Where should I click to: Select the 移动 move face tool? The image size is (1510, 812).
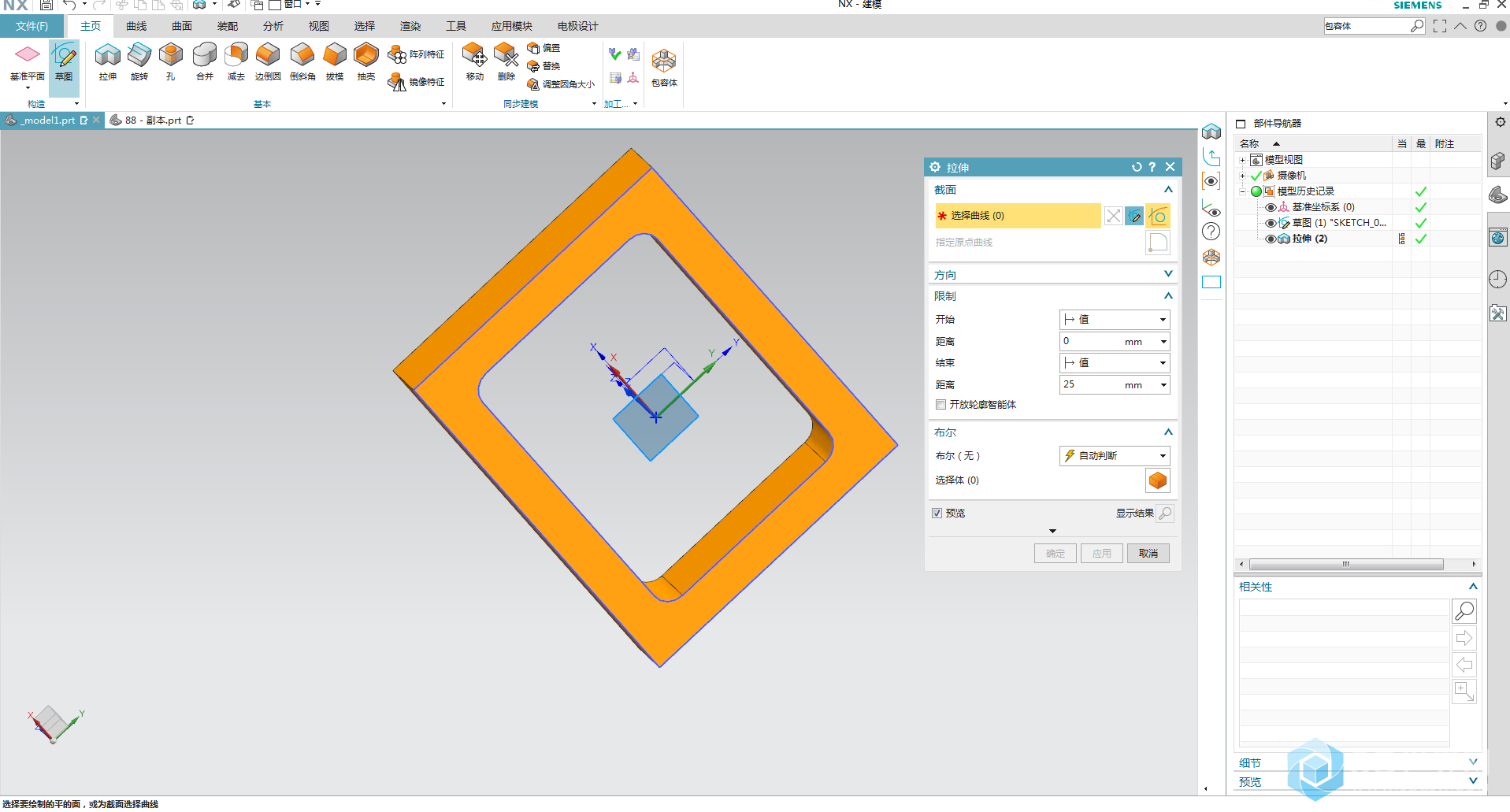tap(475, 63)
